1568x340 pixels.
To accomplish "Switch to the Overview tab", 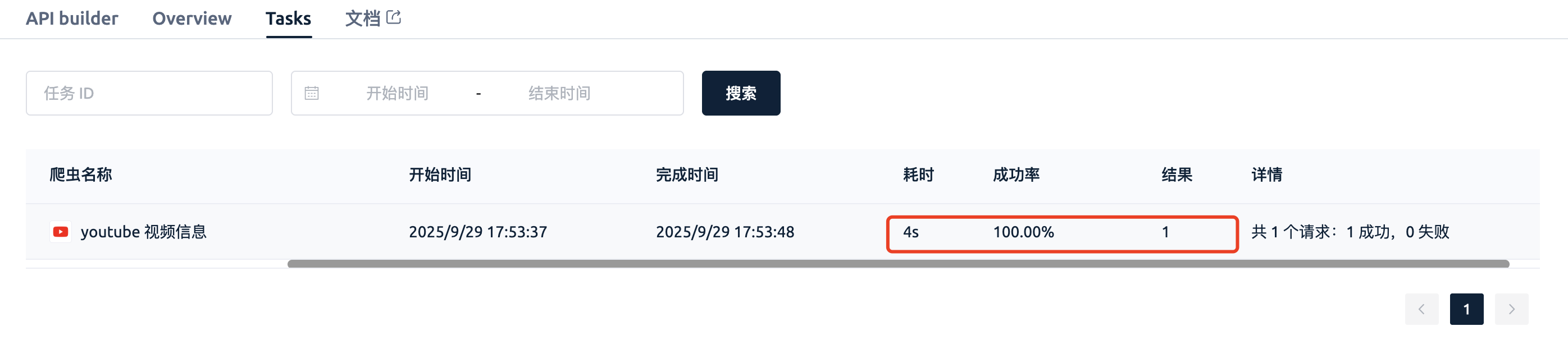I will (192, 19).
